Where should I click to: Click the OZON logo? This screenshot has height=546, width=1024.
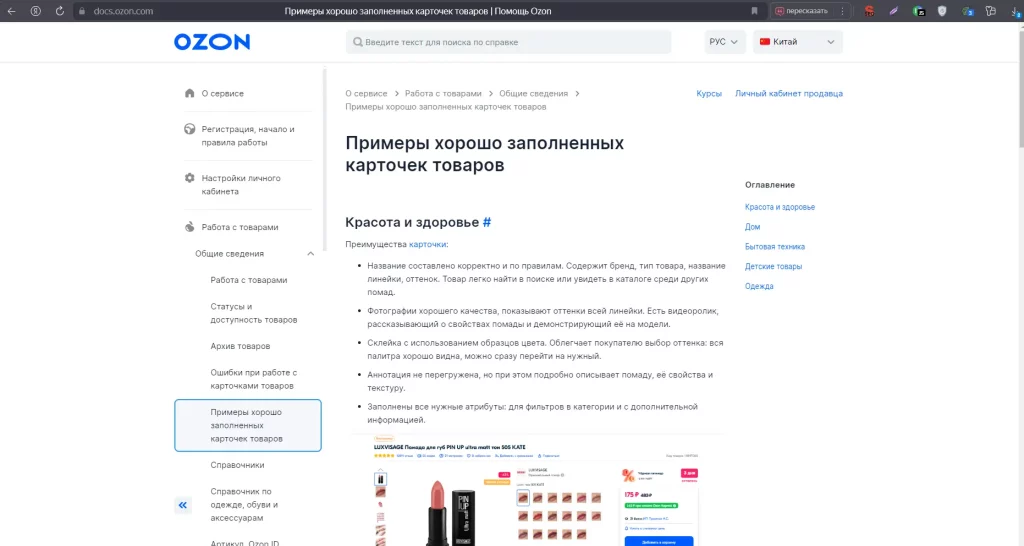212,42
